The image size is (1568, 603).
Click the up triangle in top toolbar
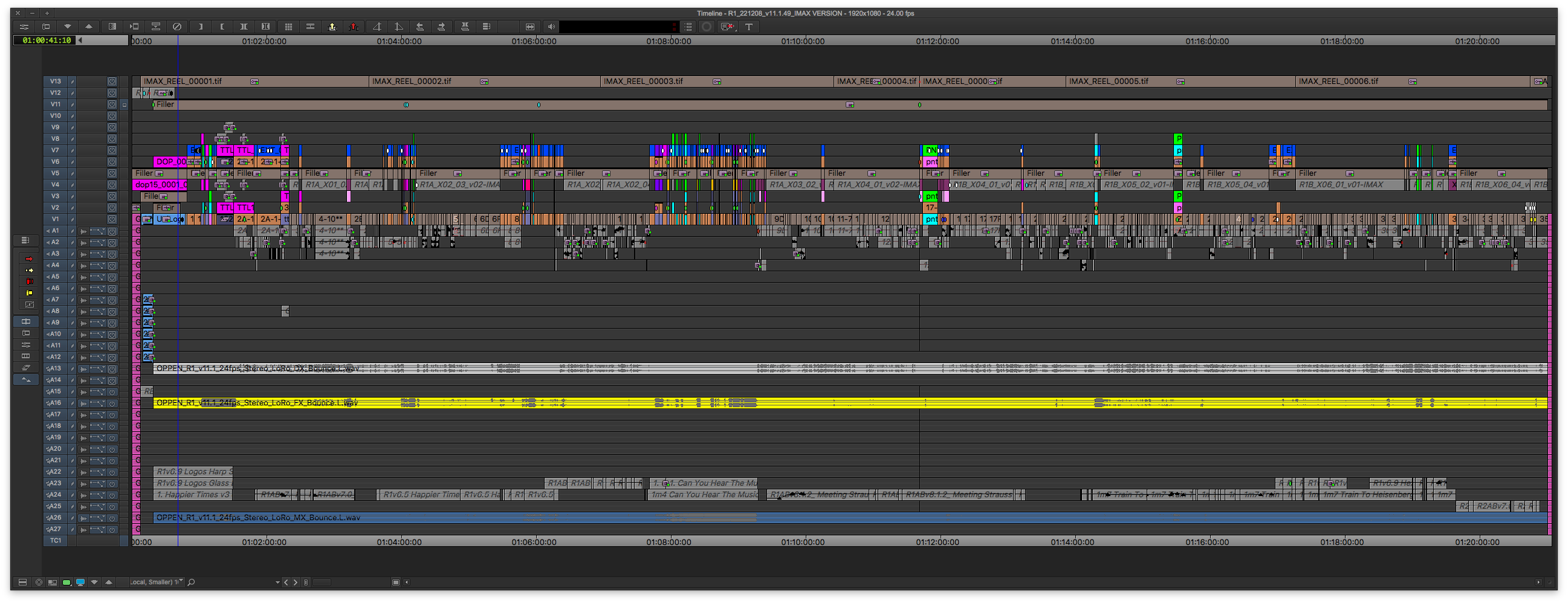point(89,27)
